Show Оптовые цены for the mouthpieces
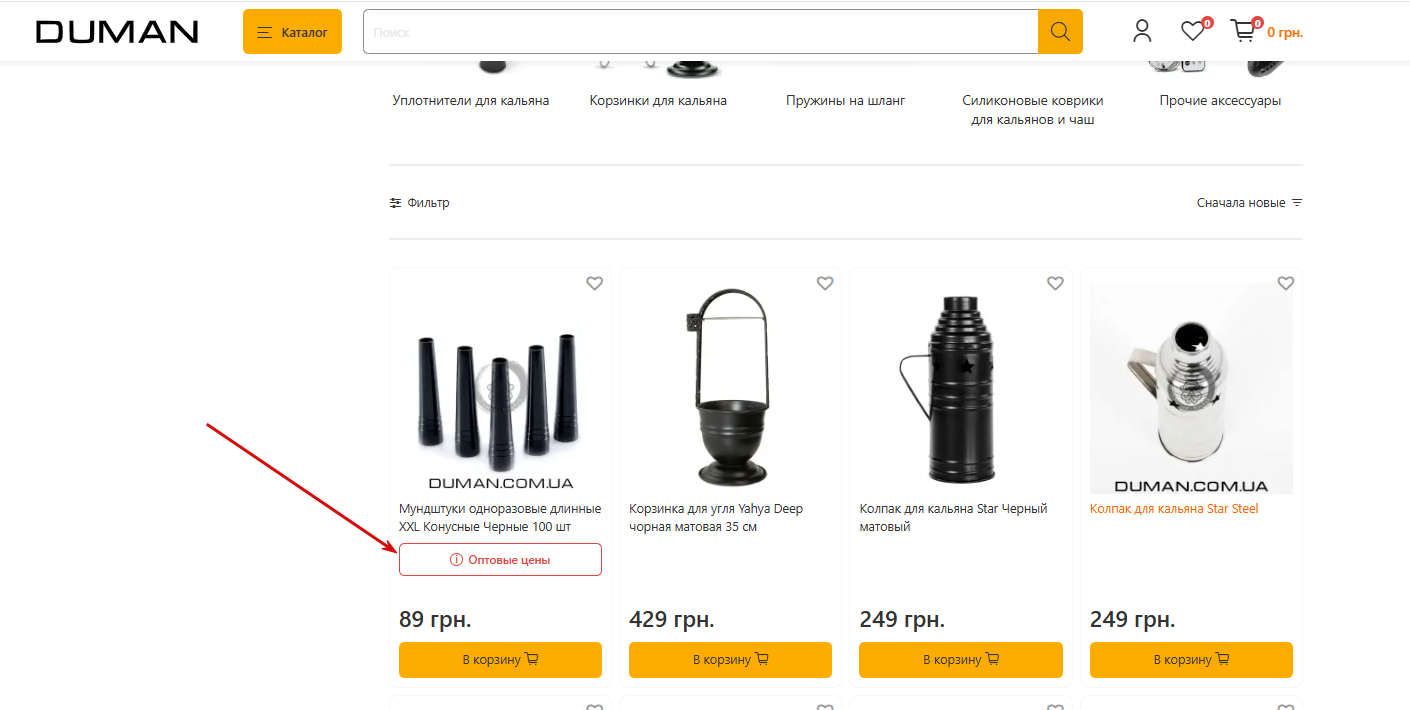1410x710 pixels. pyautogui.click(x=500, y=560)
